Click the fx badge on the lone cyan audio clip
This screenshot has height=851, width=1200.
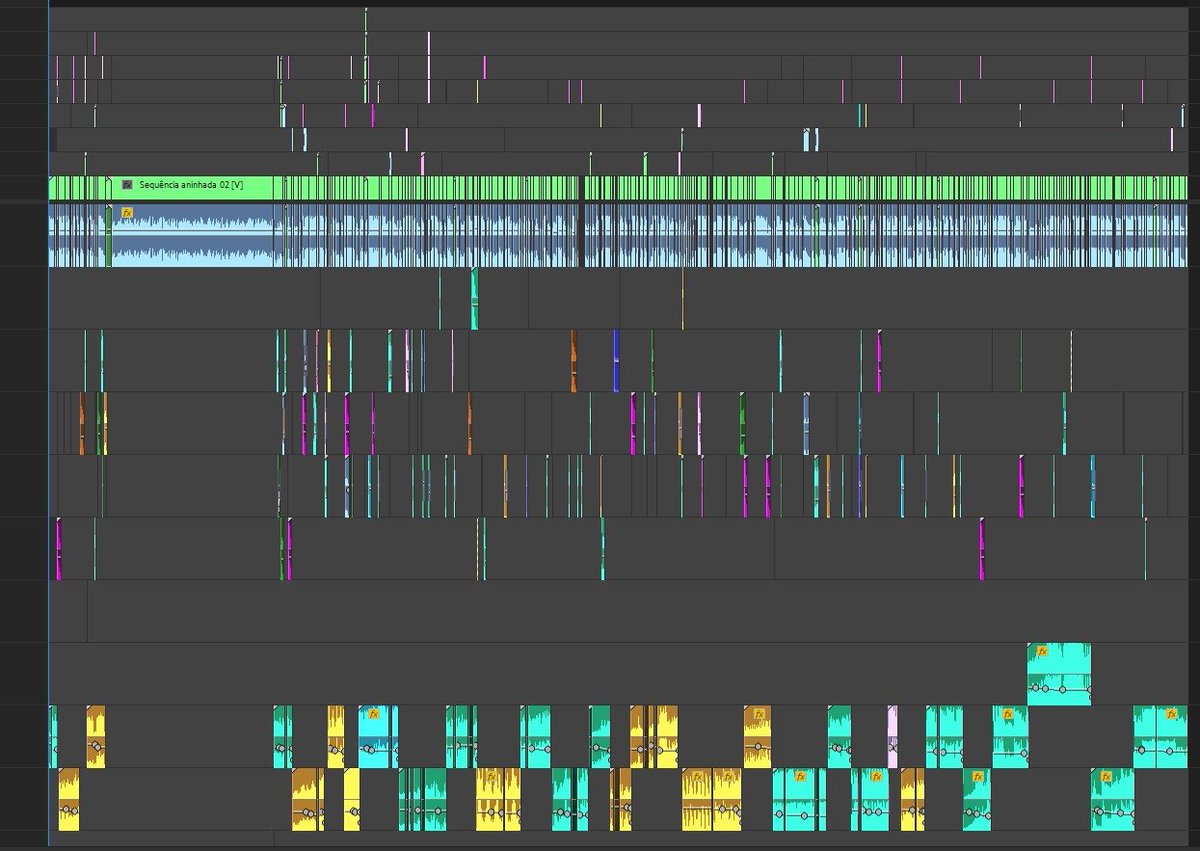tap(1042, 651)
